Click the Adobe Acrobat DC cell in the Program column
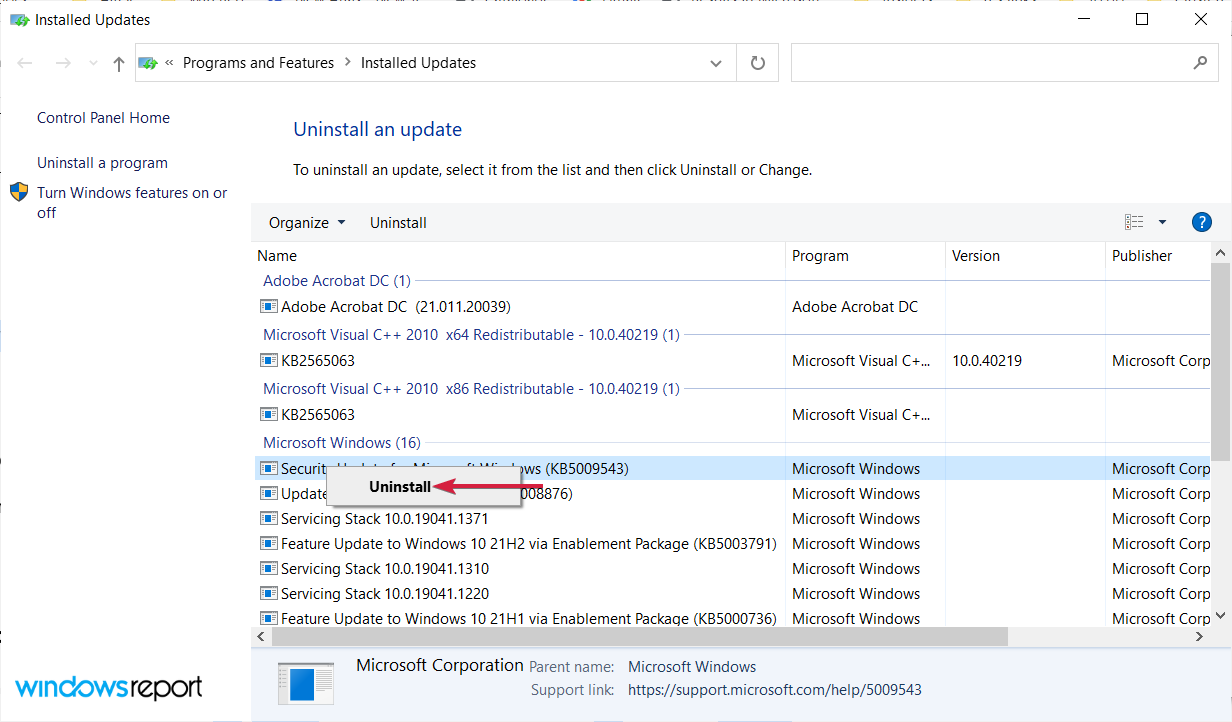 [855, 307]
